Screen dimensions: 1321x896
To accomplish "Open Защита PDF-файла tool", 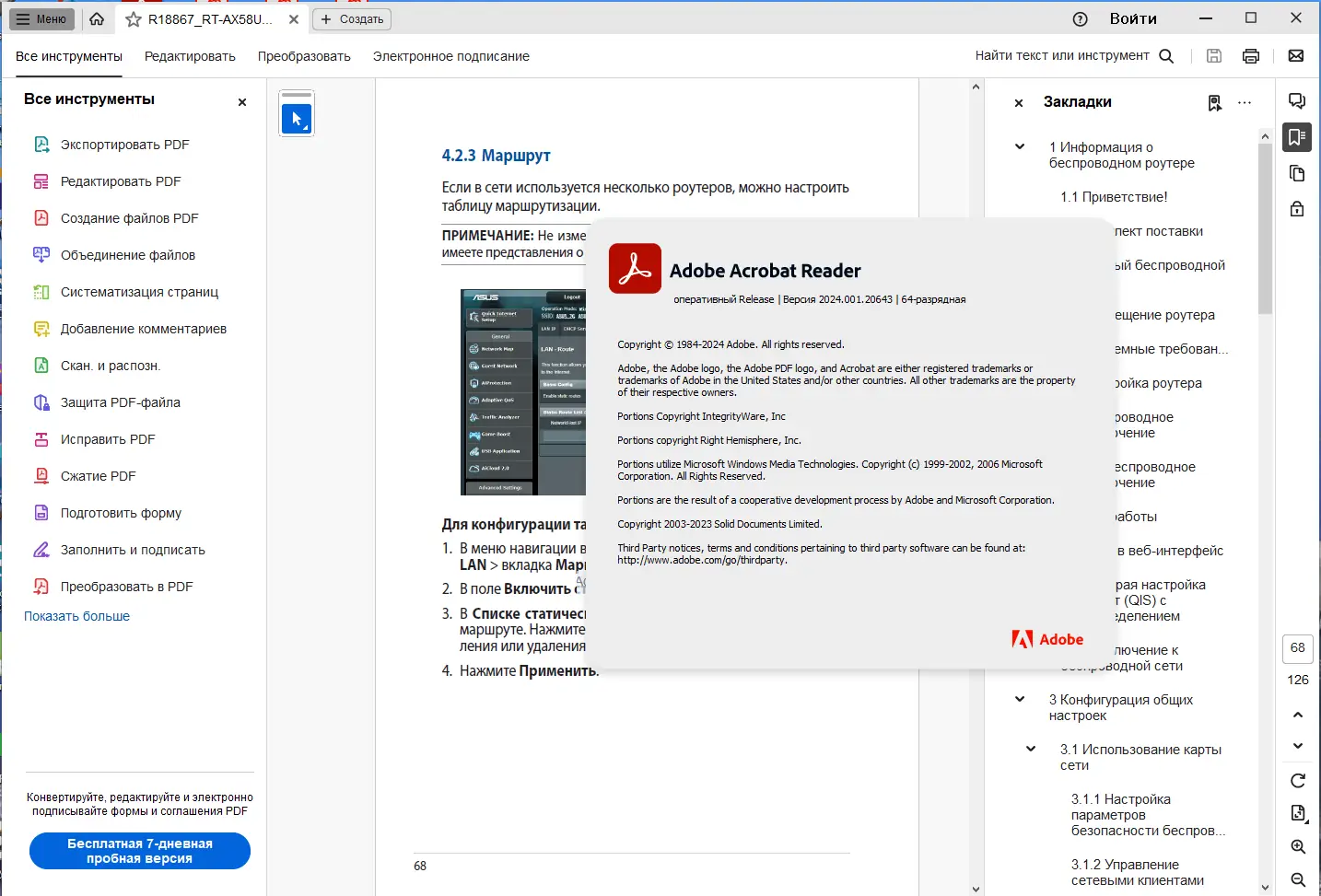I will 121,402.
